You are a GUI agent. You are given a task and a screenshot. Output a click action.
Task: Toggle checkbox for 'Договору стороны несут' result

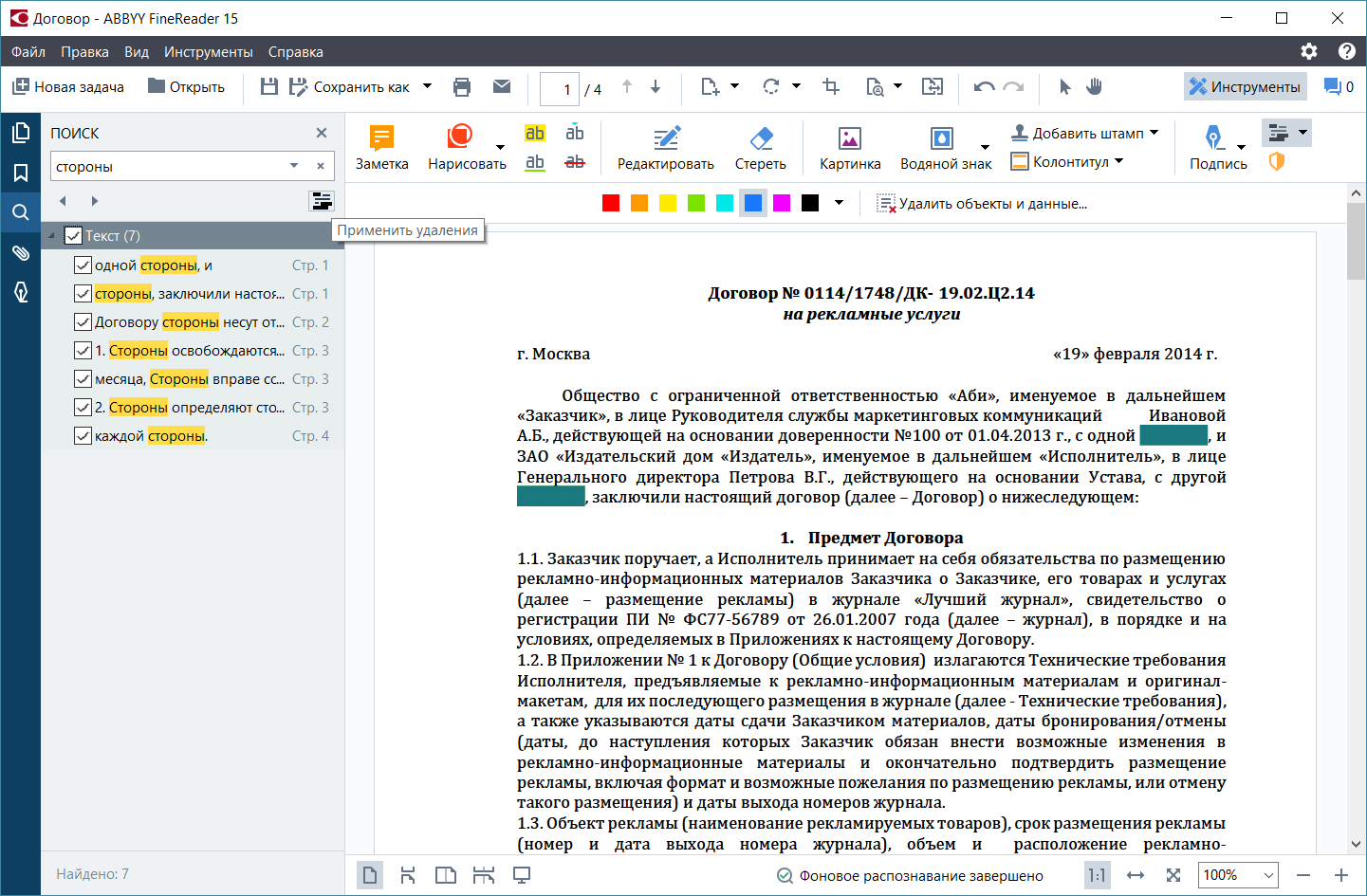coord(83,322)
